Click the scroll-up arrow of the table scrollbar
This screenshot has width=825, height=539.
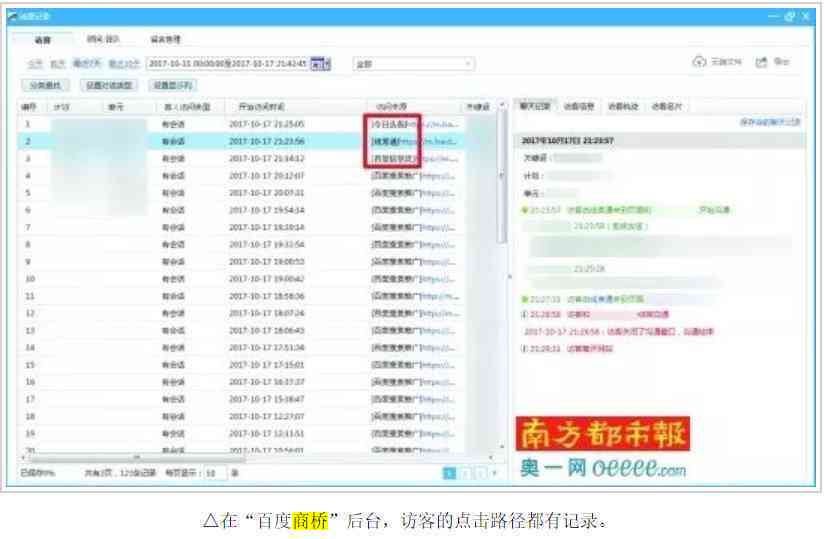coord(501,104)
